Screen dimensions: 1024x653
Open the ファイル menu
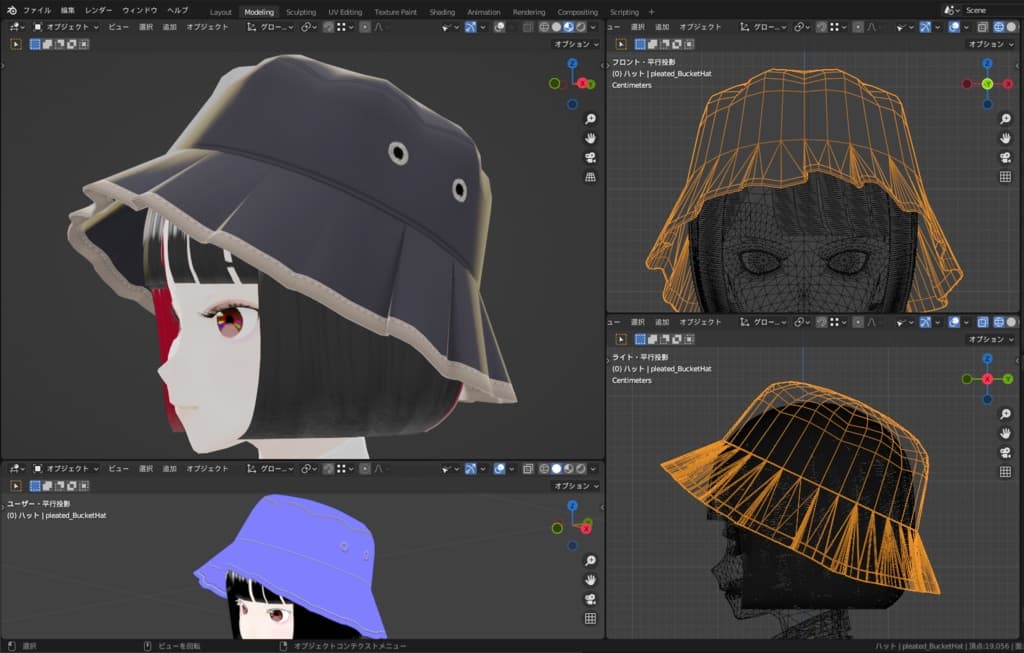click(37, 10)
